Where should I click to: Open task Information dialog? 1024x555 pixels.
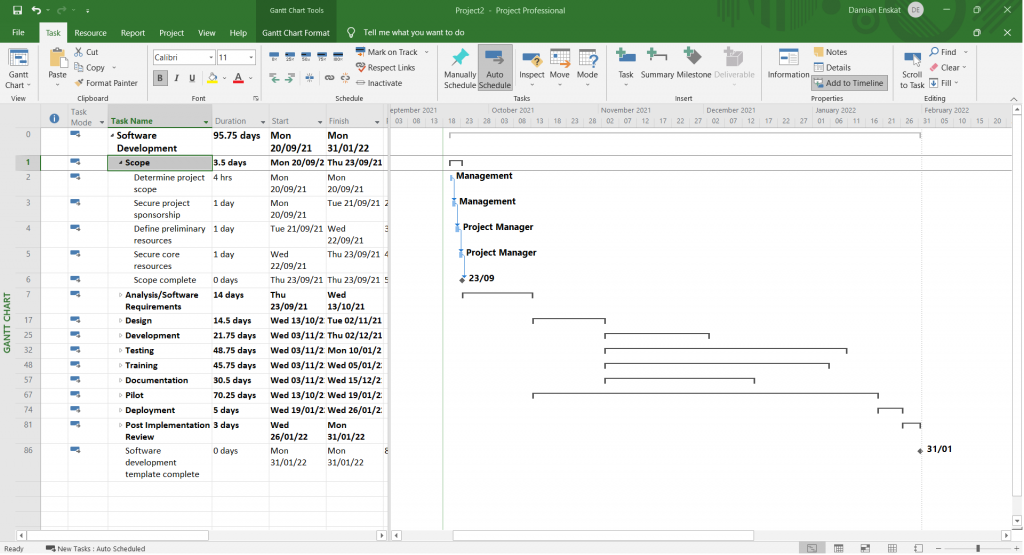pyautogui.click(x=788, y=59)
